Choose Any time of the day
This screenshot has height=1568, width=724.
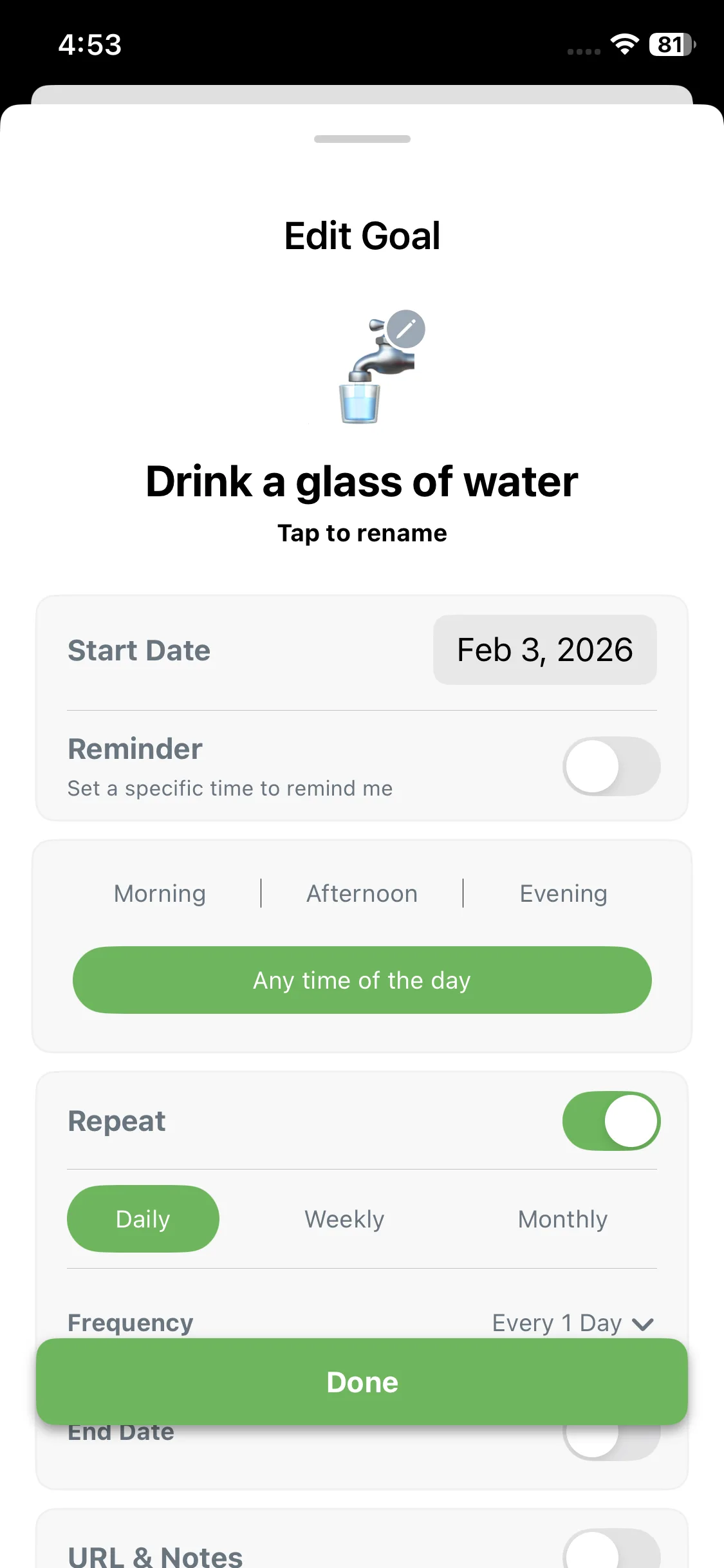click(x=362, y=980)
